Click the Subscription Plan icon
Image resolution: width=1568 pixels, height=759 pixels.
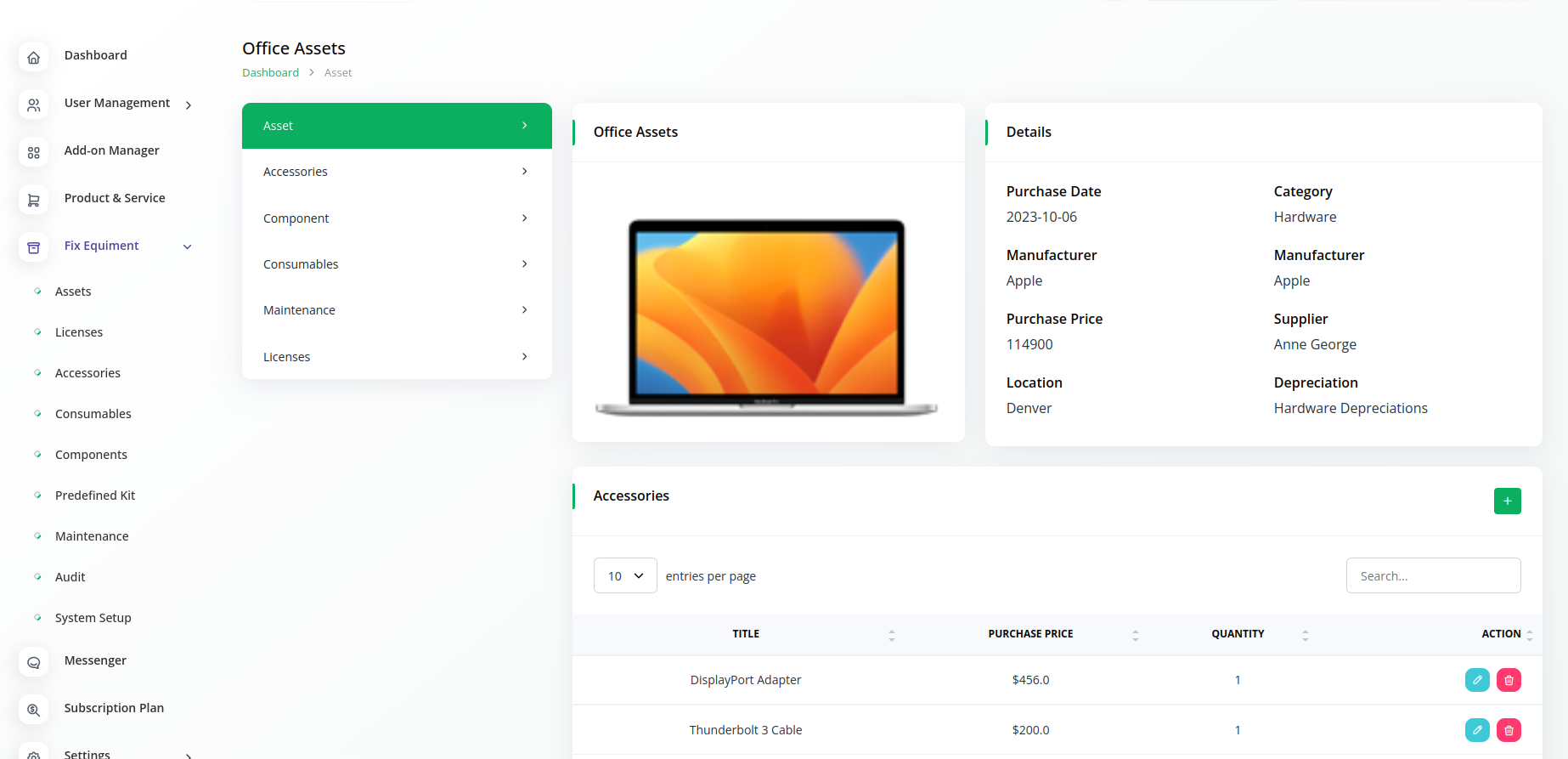pyautogui.click(x=33, y=711)
